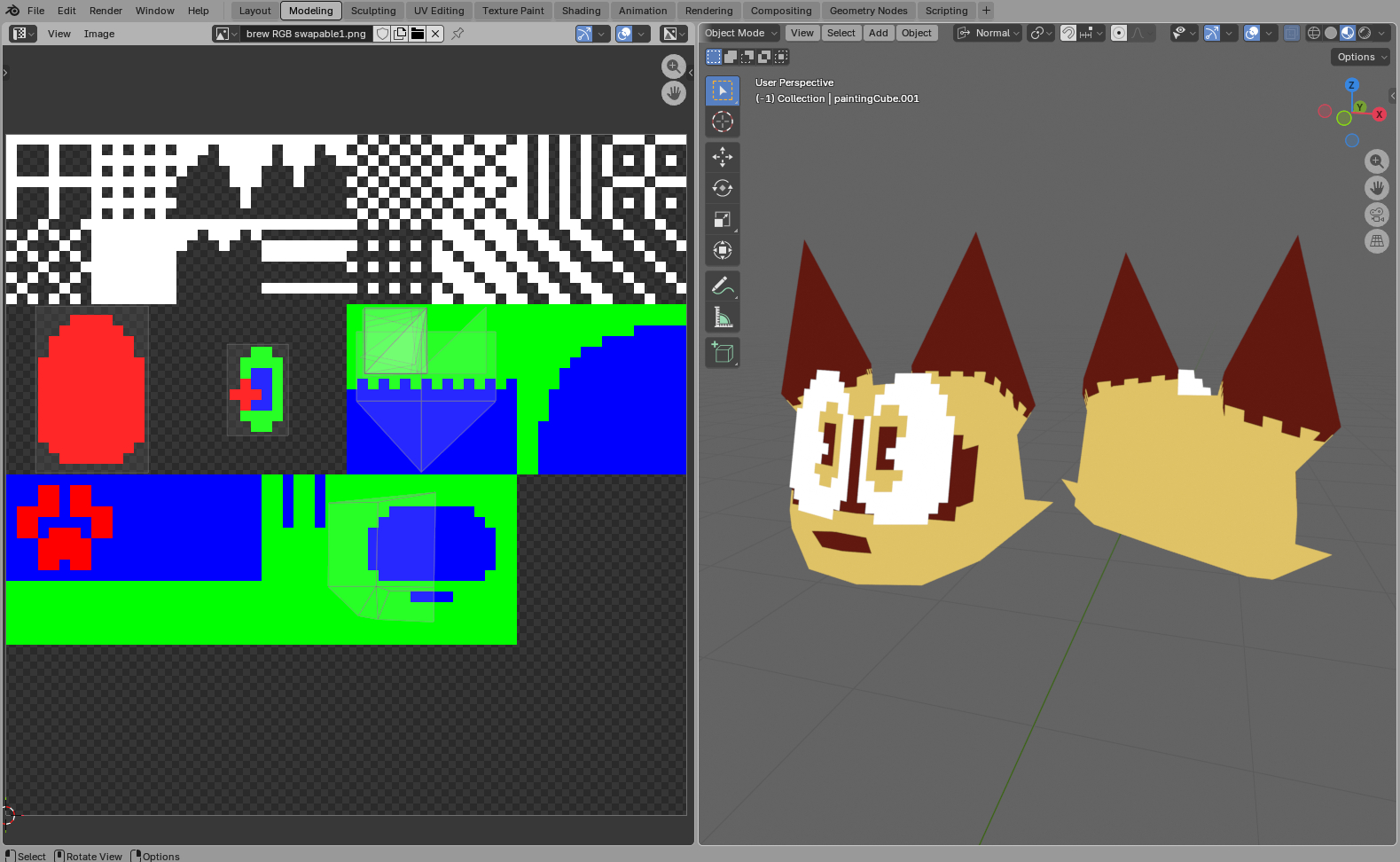Open the Image menu in image editor

point(98,34)
